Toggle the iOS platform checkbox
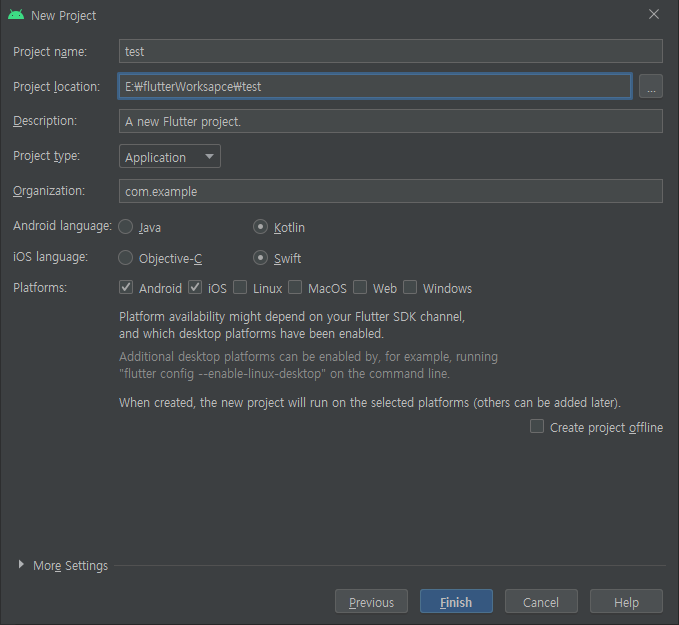679x625 pixels. click(195, 287)
